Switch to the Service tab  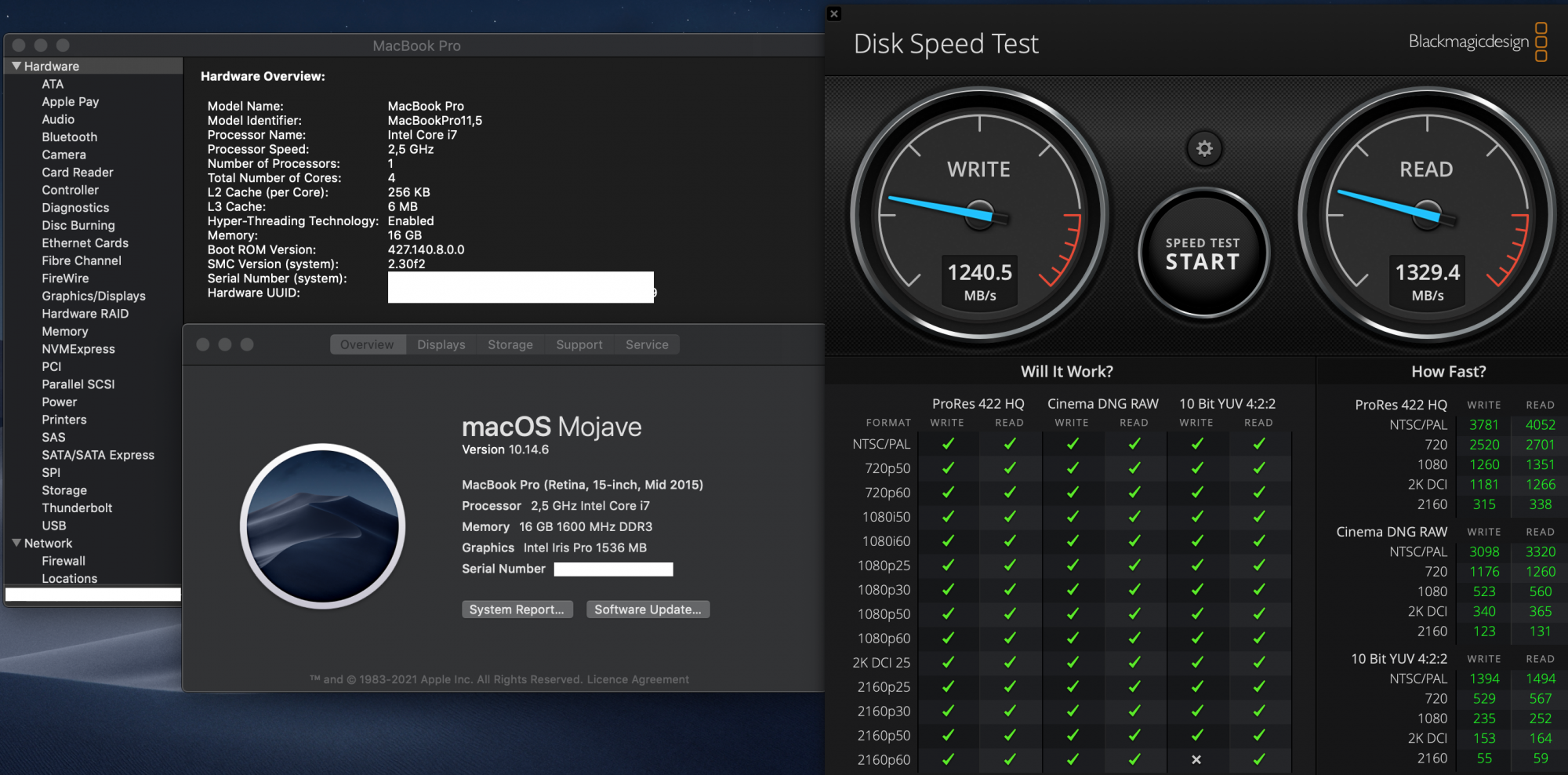(647, 344)
